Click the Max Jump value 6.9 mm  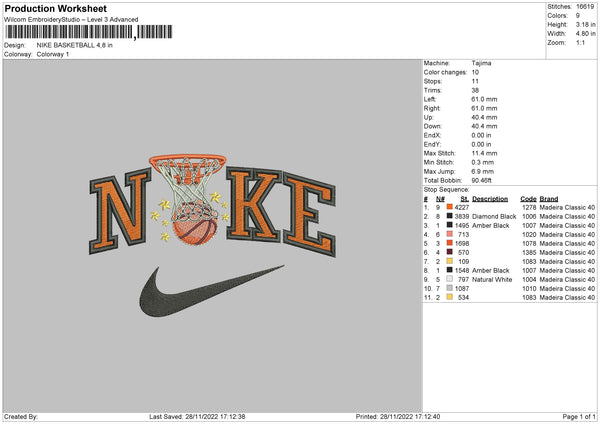[483, 171]
